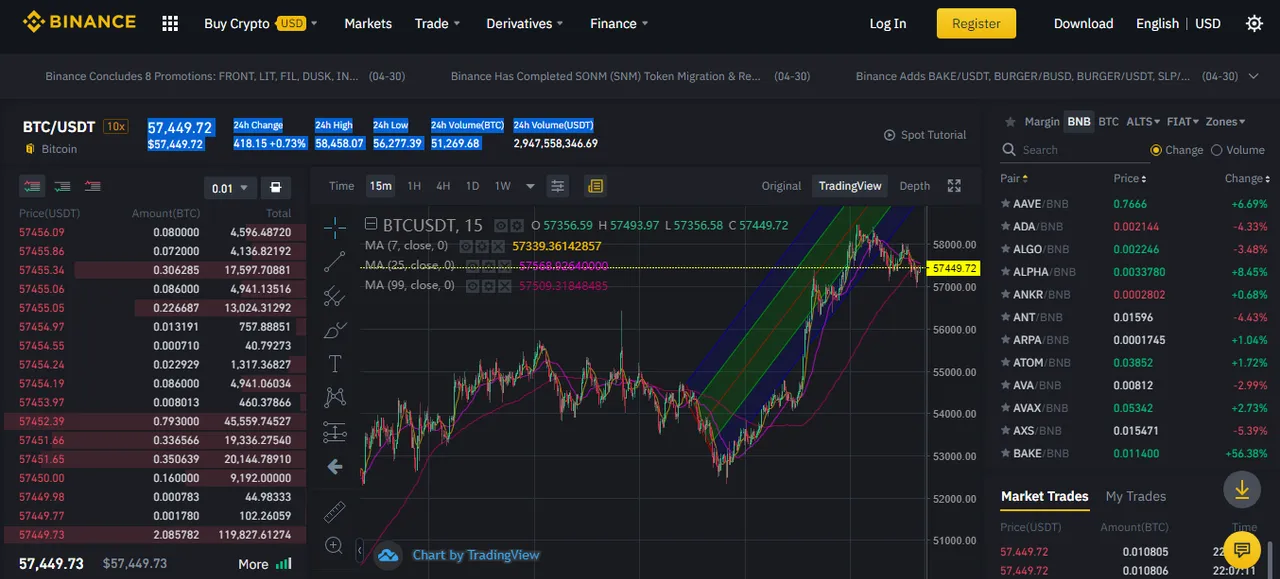
Task: Expand the FIAT market dropdown
Action: 1182,122
